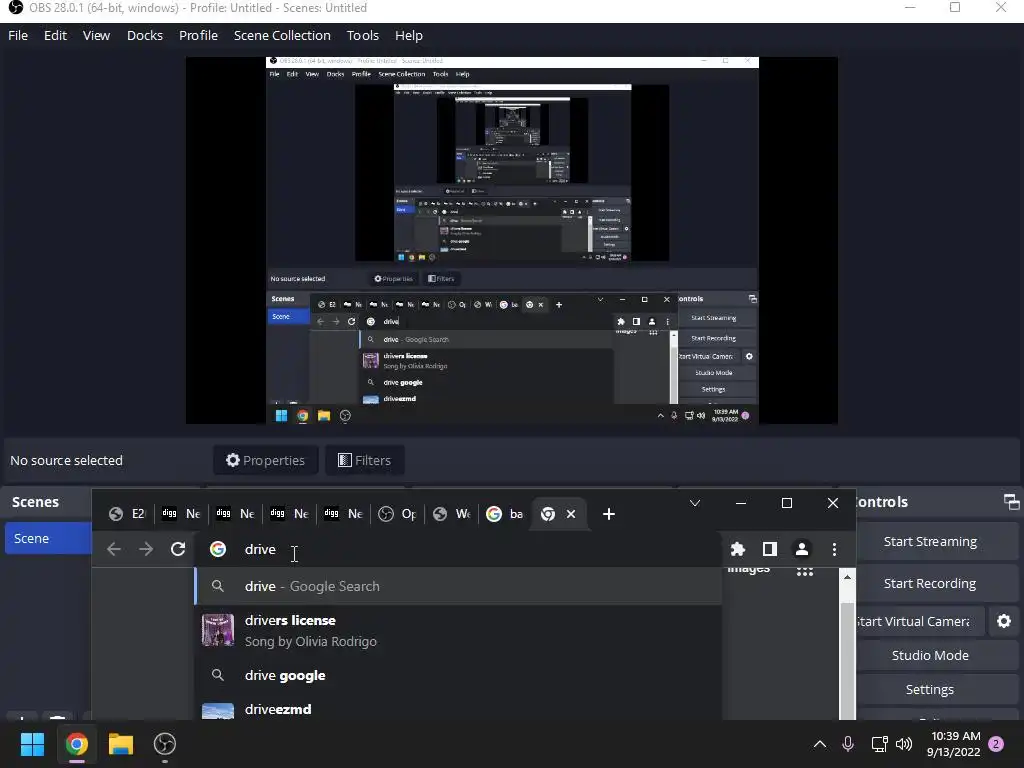Open a new Chrome tab
The width and height of the screenshot is (1024, 768).
[x=609, y=514]
